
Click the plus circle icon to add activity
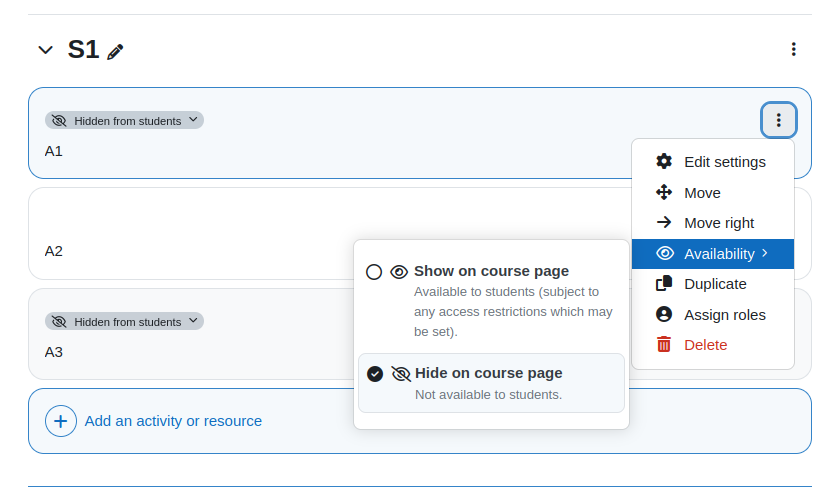(x=61, y=421)
